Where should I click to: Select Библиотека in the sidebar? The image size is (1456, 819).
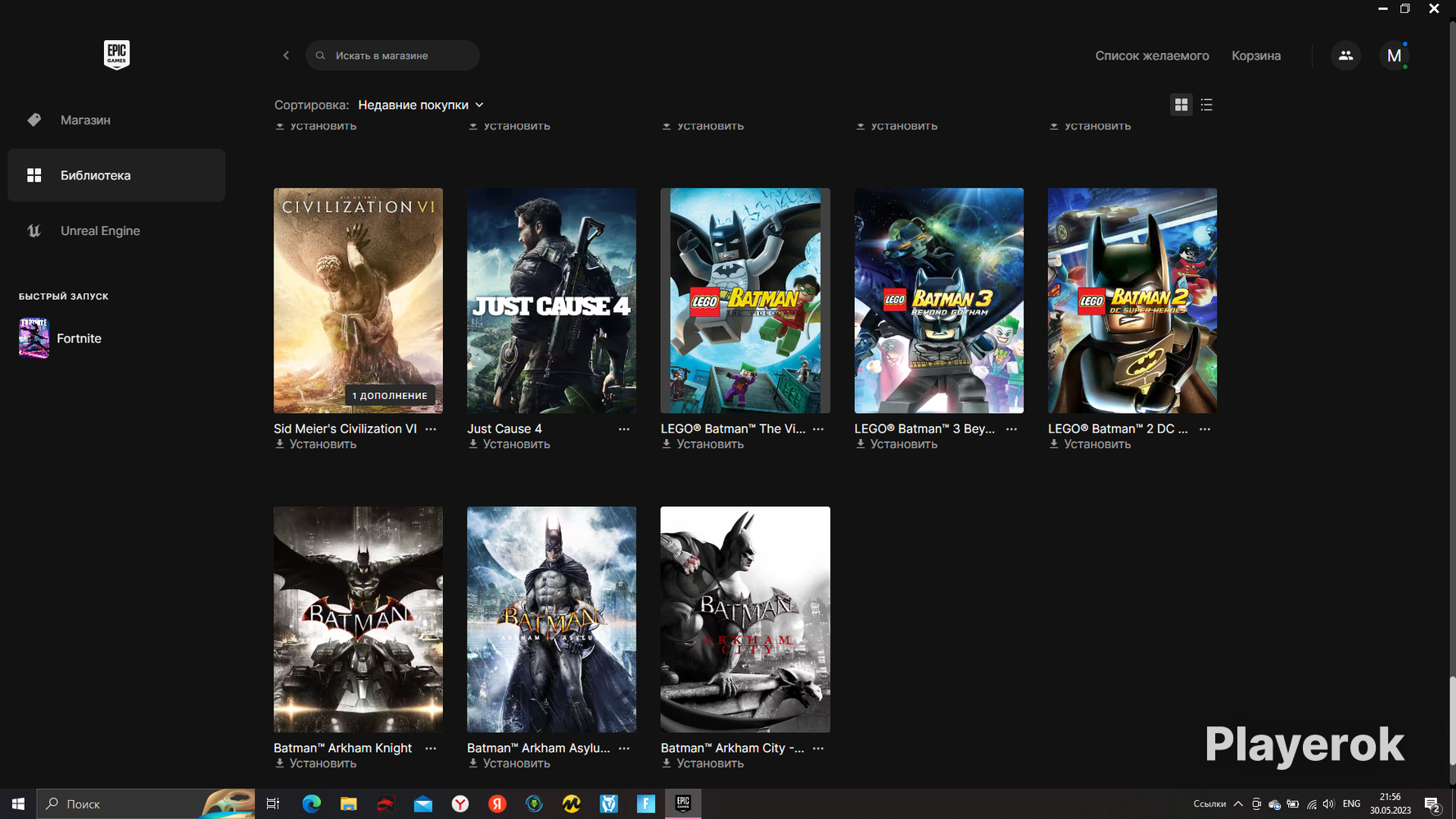116,175
